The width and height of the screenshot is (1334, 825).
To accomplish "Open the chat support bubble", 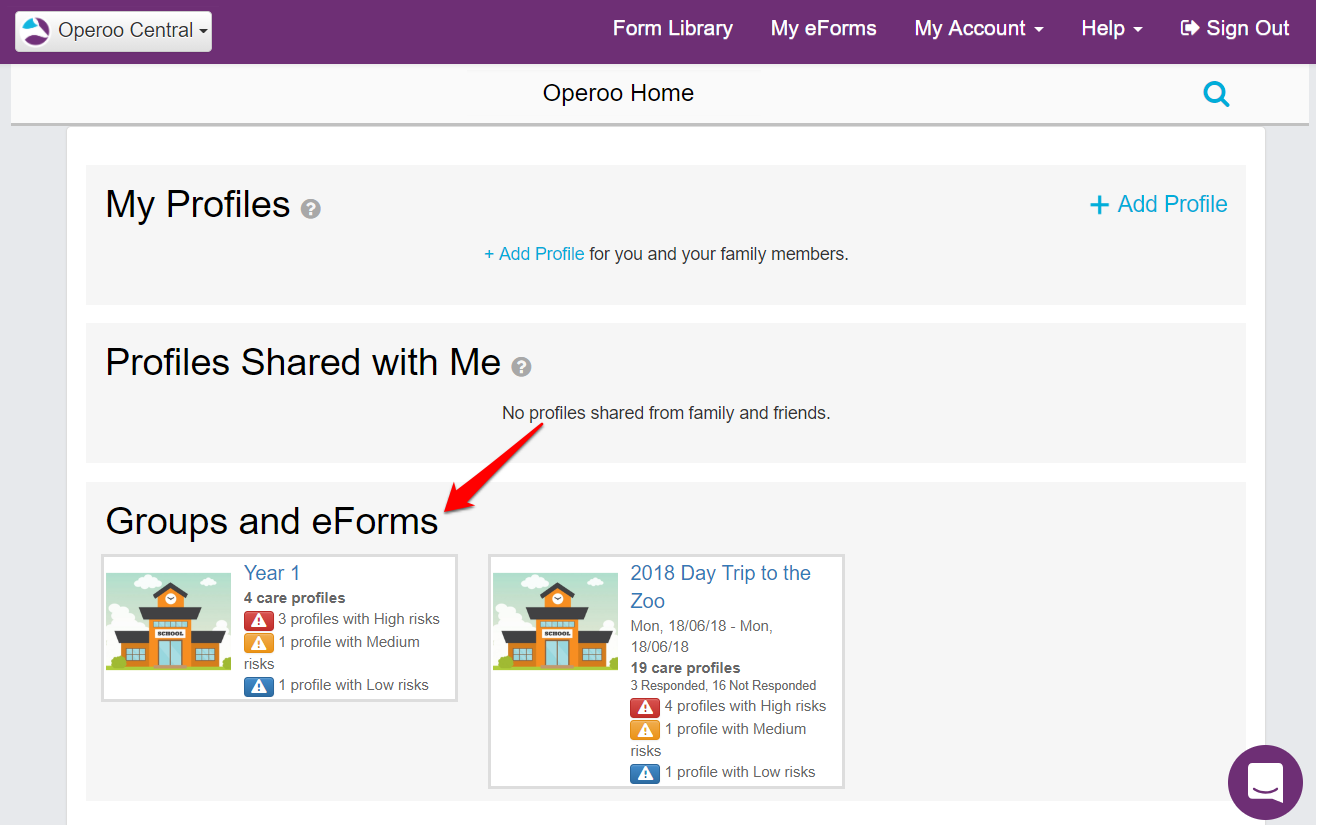I will [x=1265, y=782].
